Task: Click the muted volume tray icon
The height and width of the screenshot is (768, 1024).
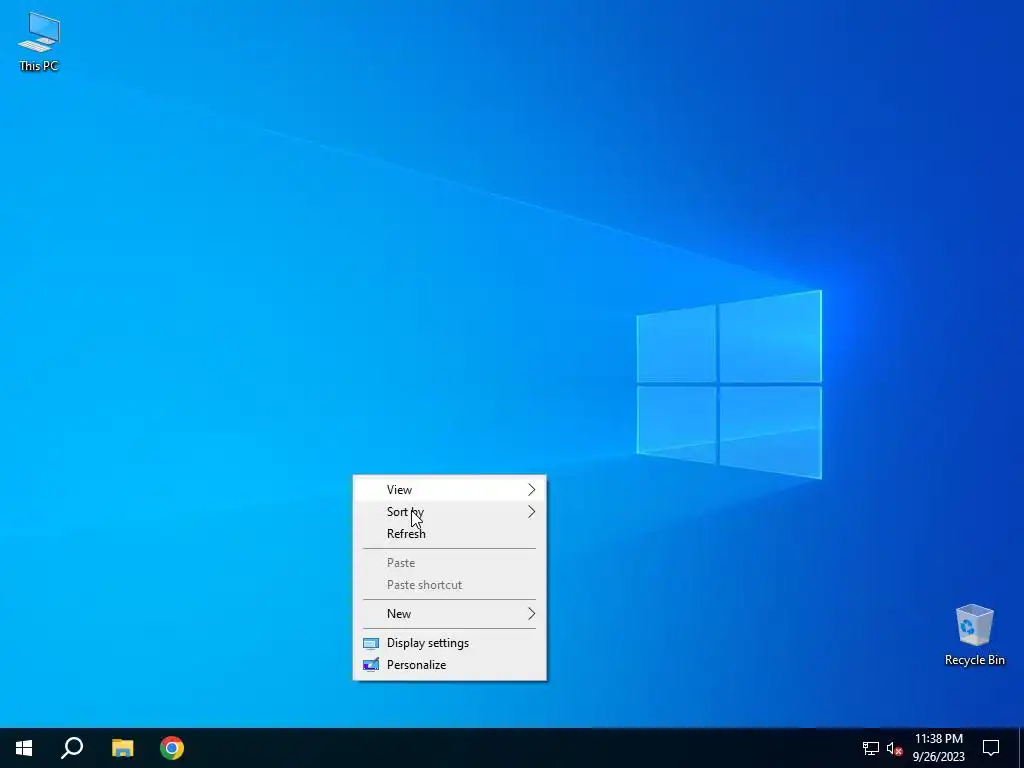Action: pos(895,748)
